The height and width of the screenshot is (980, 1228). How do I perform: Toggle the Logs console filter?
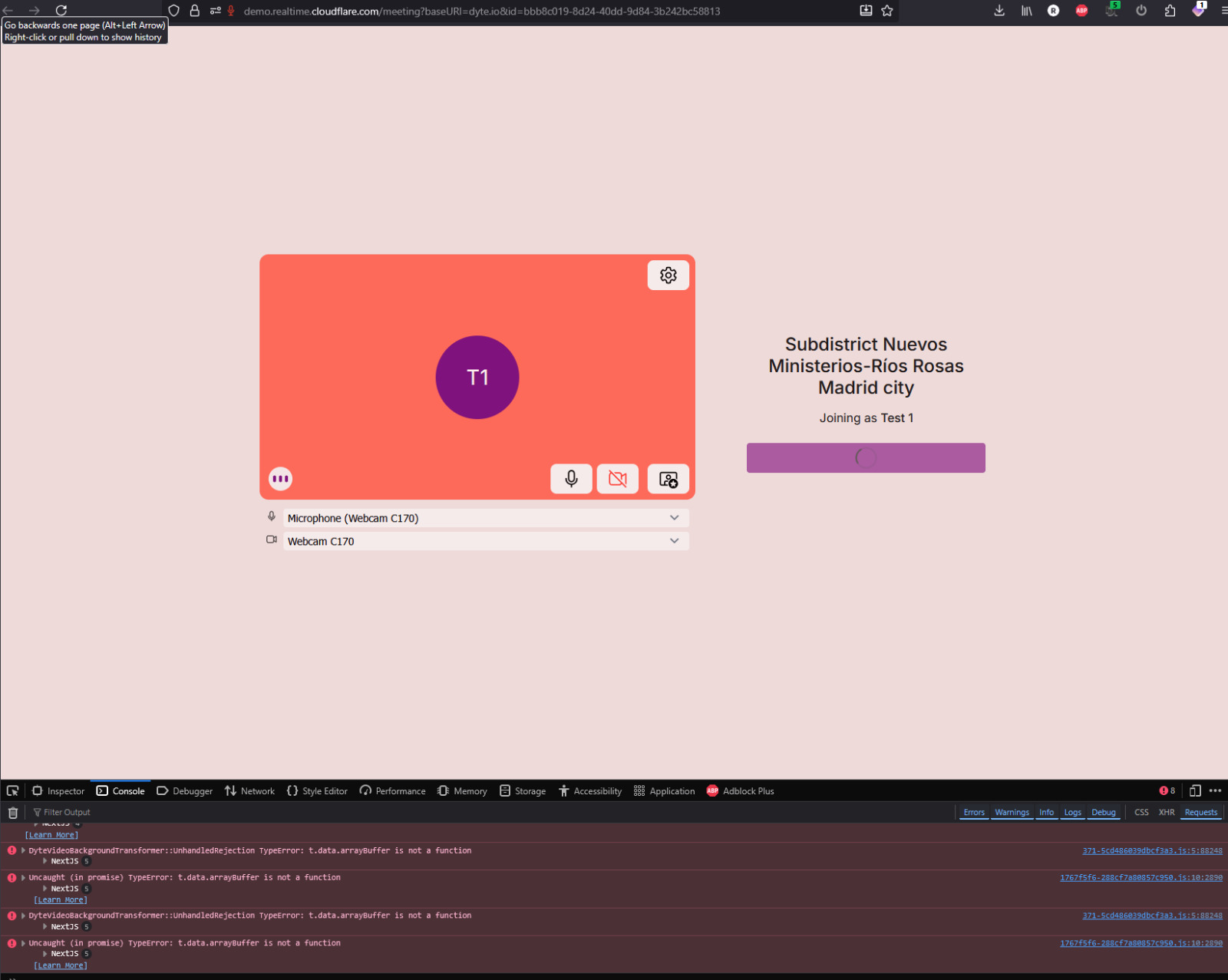(1073, 813)
